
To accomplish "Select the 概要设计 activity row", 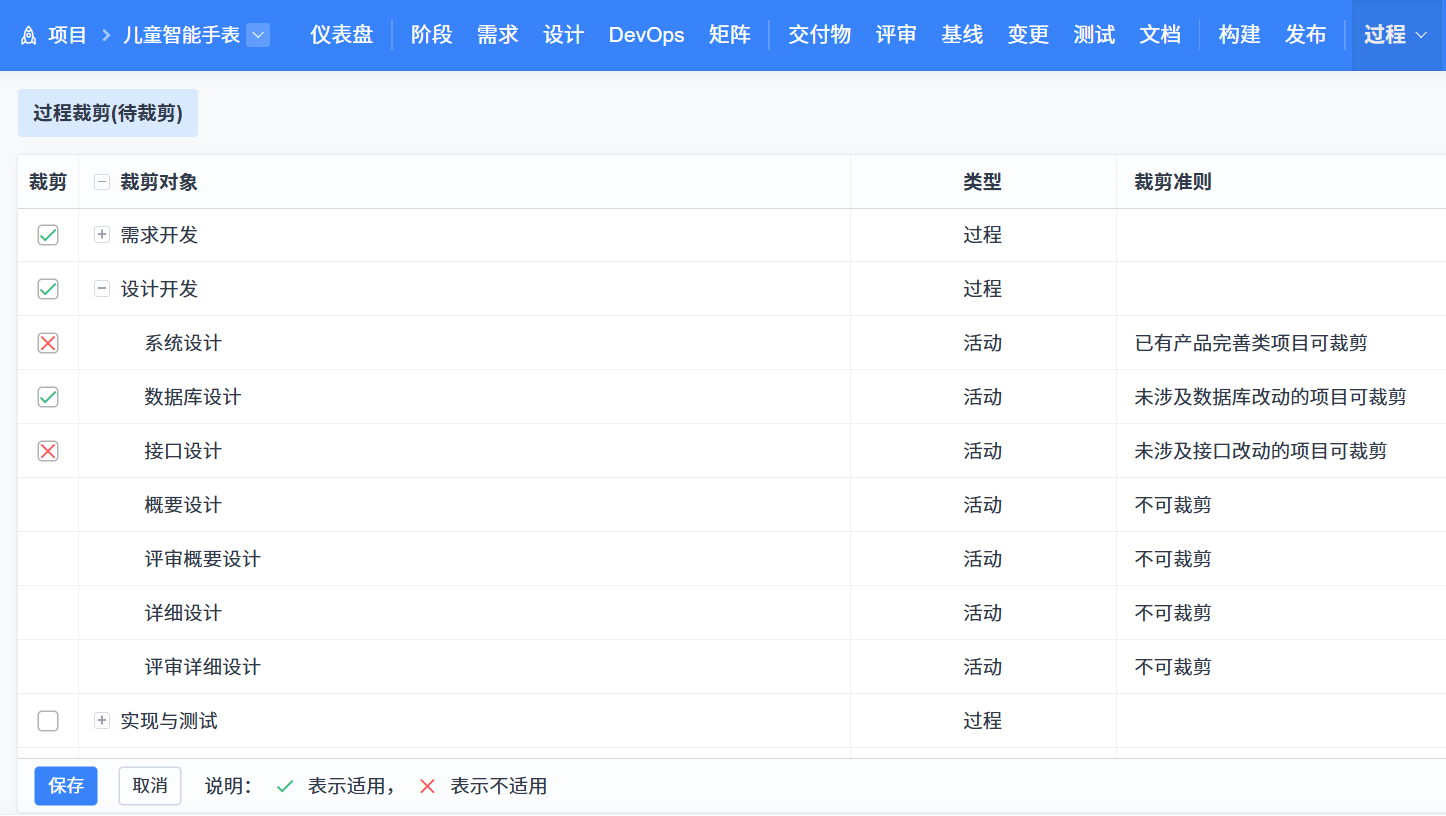I will point(732,505).
